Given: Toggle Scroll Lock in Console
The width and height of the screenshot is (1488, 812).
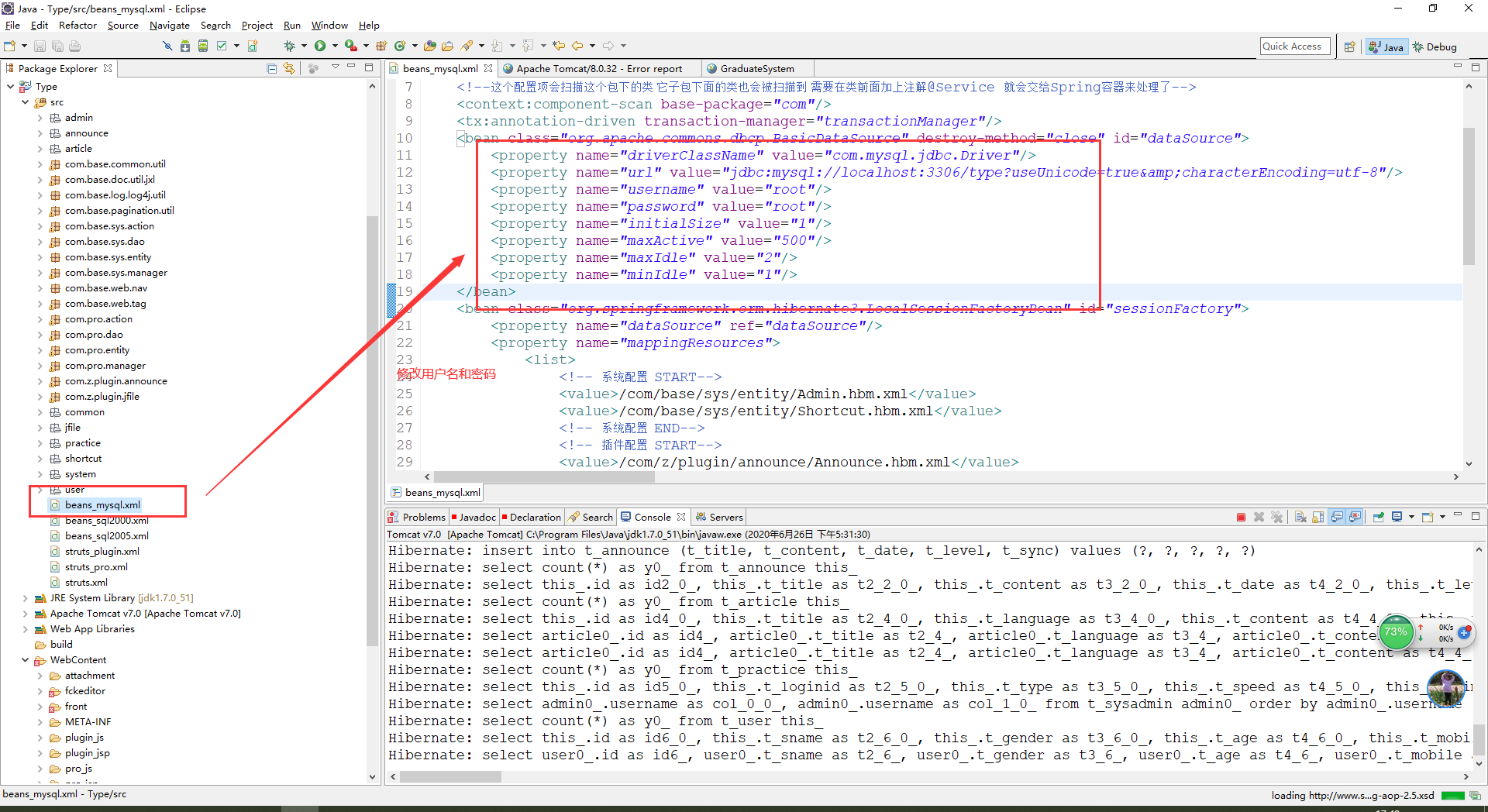Looking at the screenshot, I should (x=1317, y=517).
